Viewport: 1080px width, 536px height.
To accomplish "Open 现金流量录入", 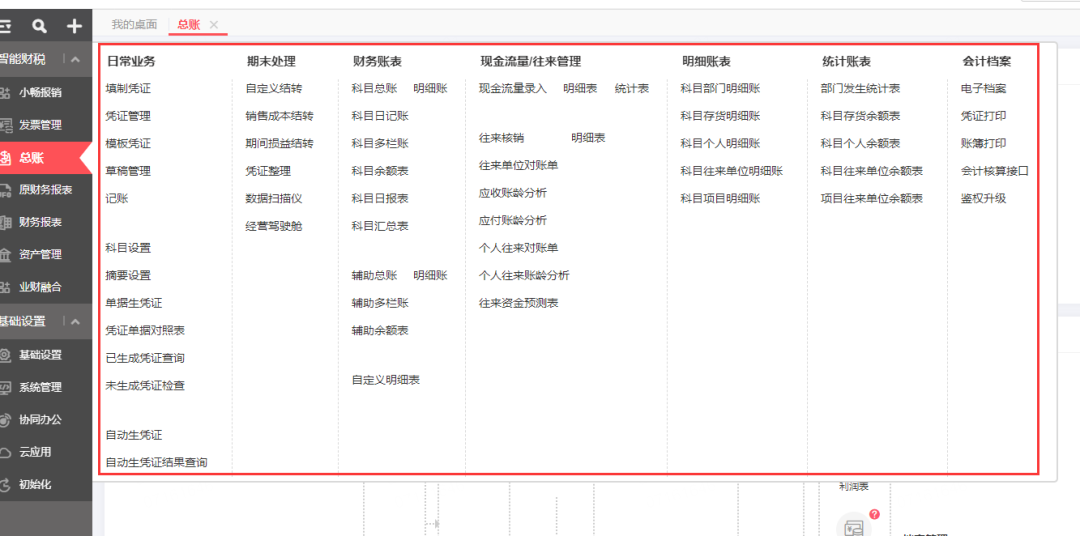I will click(x=513, y=88).
